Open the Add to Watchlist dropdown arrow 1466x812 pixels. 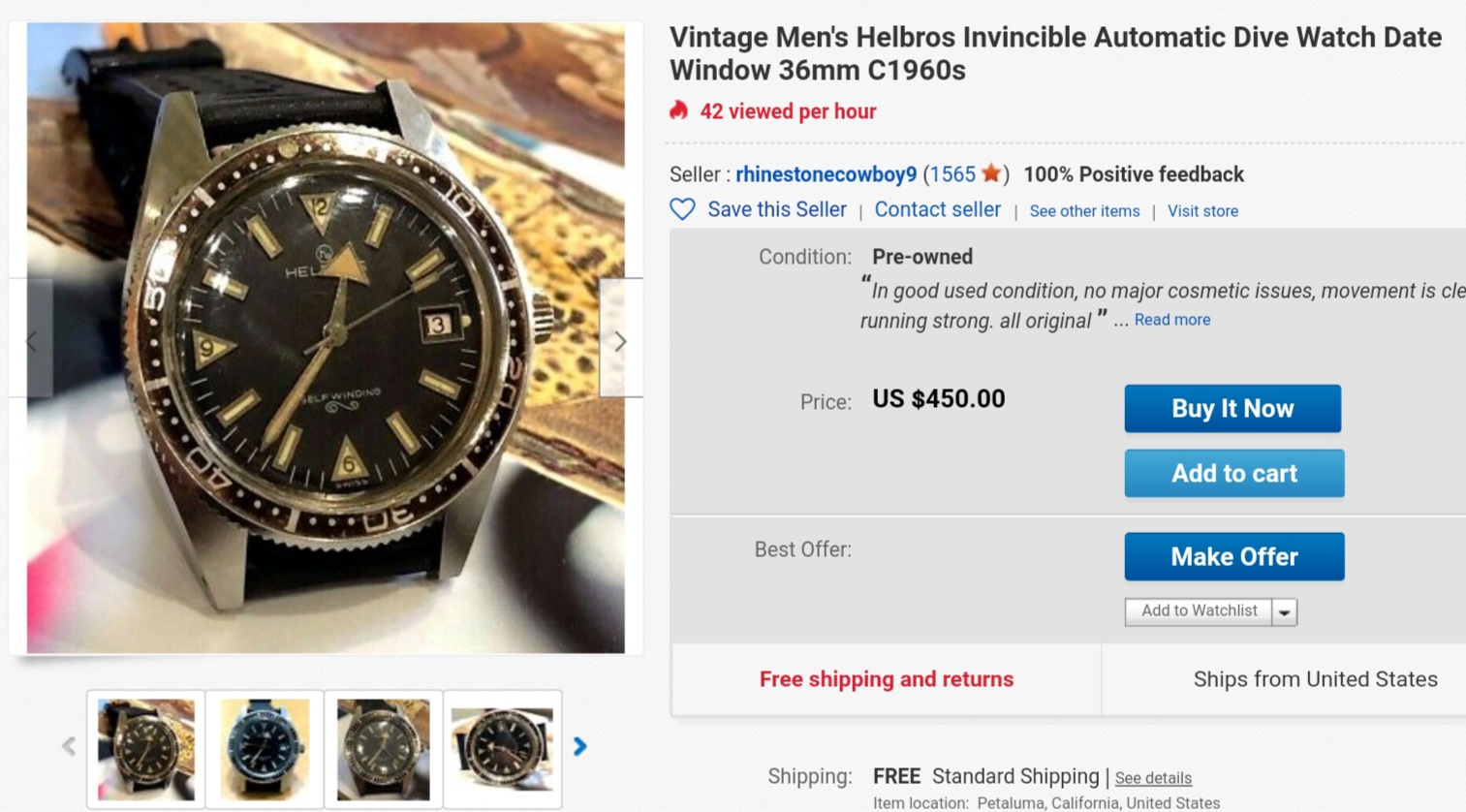1284,612
